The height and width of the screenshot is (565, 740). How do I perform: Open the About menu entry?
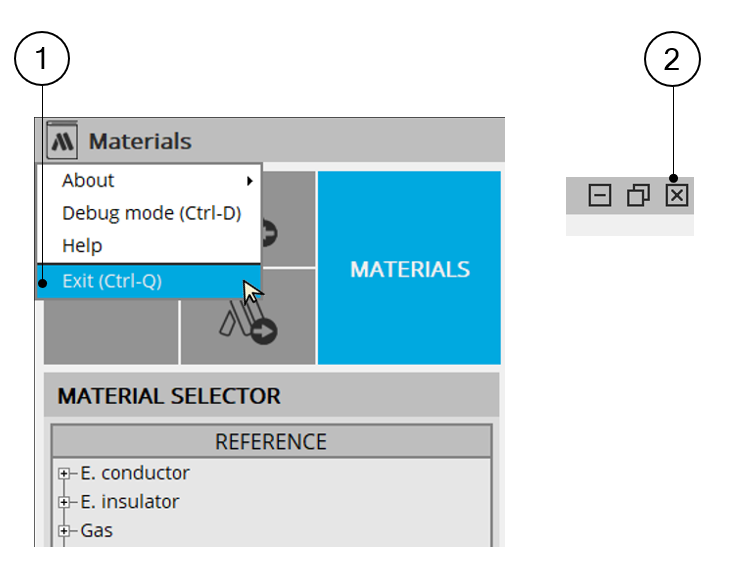(x=88, y=181)
